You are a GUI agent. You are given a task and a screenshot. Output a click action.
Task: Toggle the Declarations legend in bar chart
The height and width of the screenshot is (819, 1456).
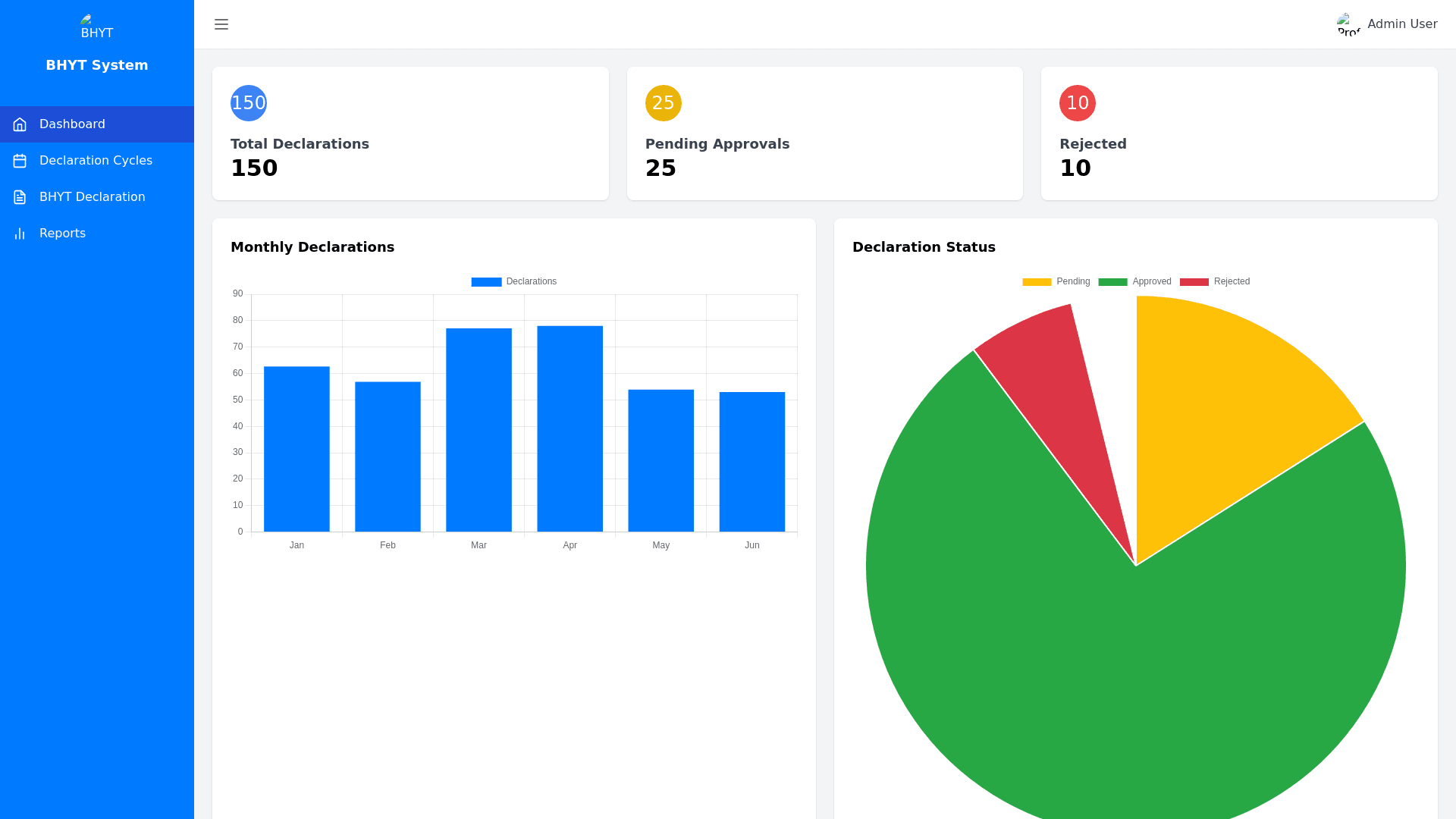coord(514,281)
